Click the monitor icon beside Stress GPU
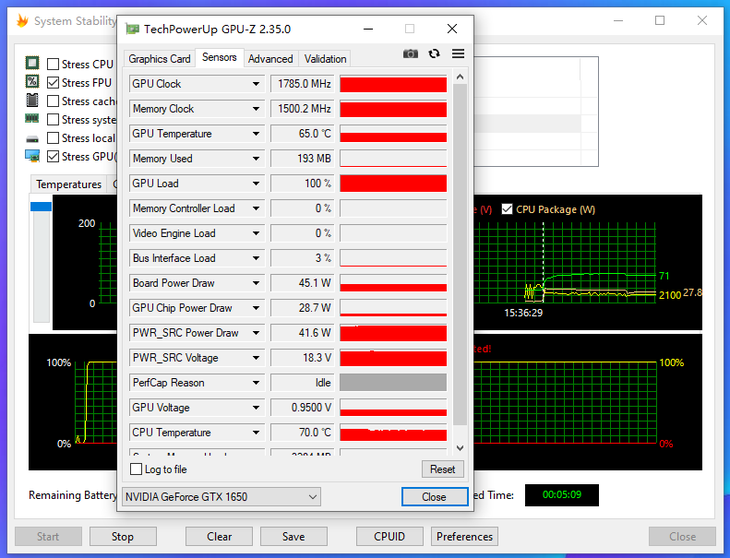Viewport: 730px width, 558px height. point(32,156)
